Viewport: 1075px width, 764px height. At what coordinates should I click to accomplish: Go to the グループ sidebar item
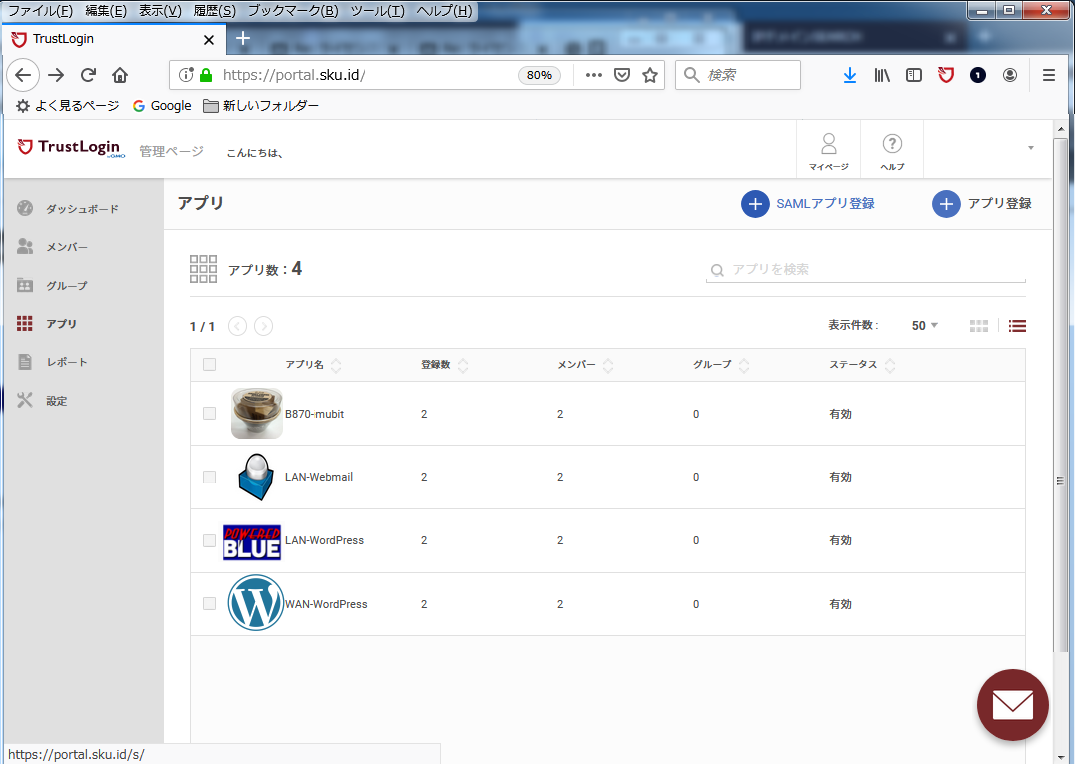pos(67,285)
